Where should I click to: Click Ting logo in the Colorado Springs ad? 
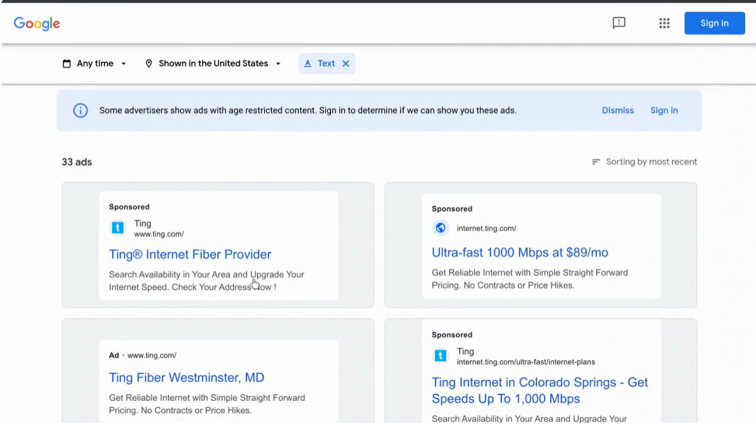coord(440,356)
